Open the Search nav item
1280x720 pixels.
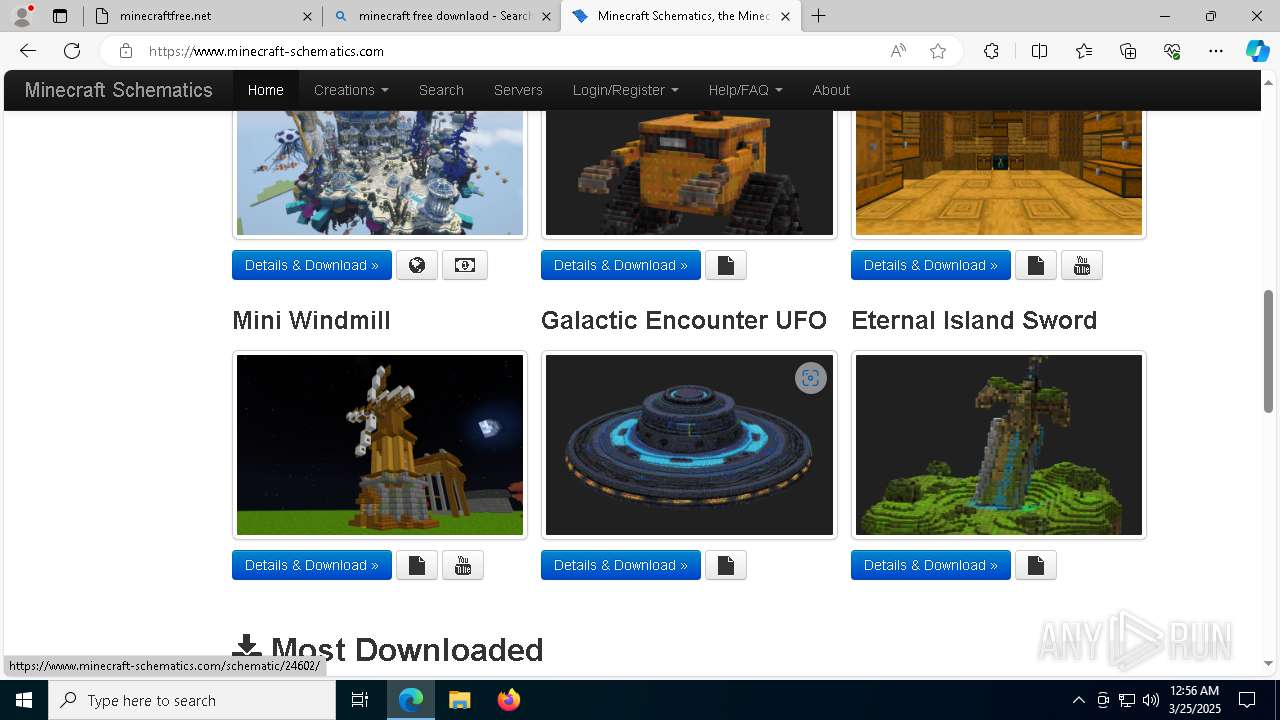[x=441, y=90]
